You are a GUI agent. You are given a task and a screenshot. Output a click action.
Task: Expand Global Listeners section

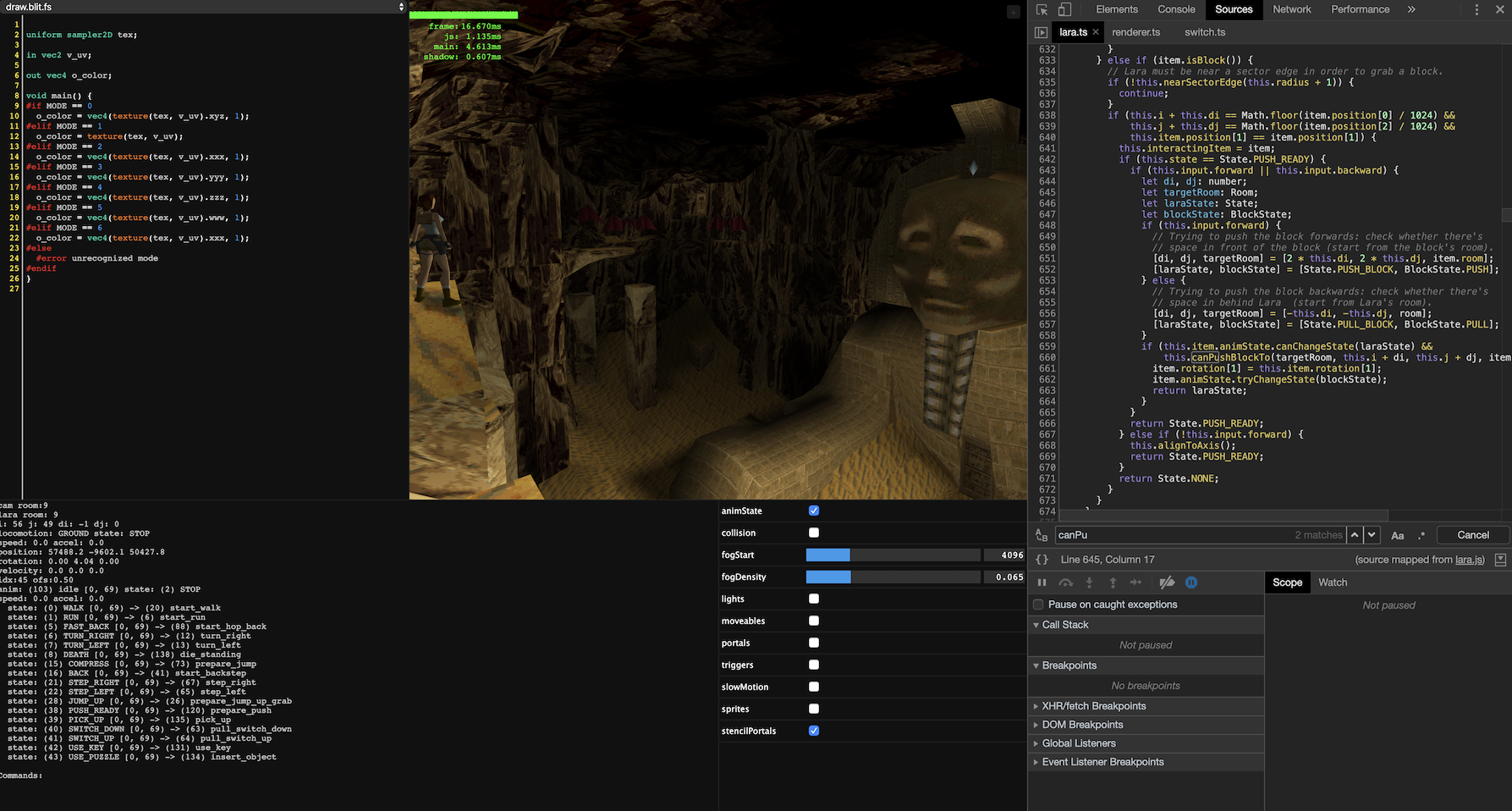pyautogui.click(x=1146, y=743)
